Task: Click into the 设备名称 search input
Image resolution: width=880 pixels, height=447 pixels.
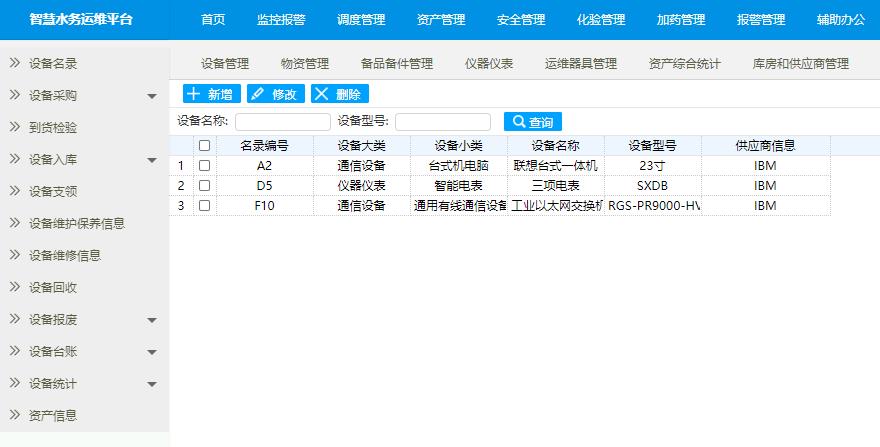Action: [282, 122]
